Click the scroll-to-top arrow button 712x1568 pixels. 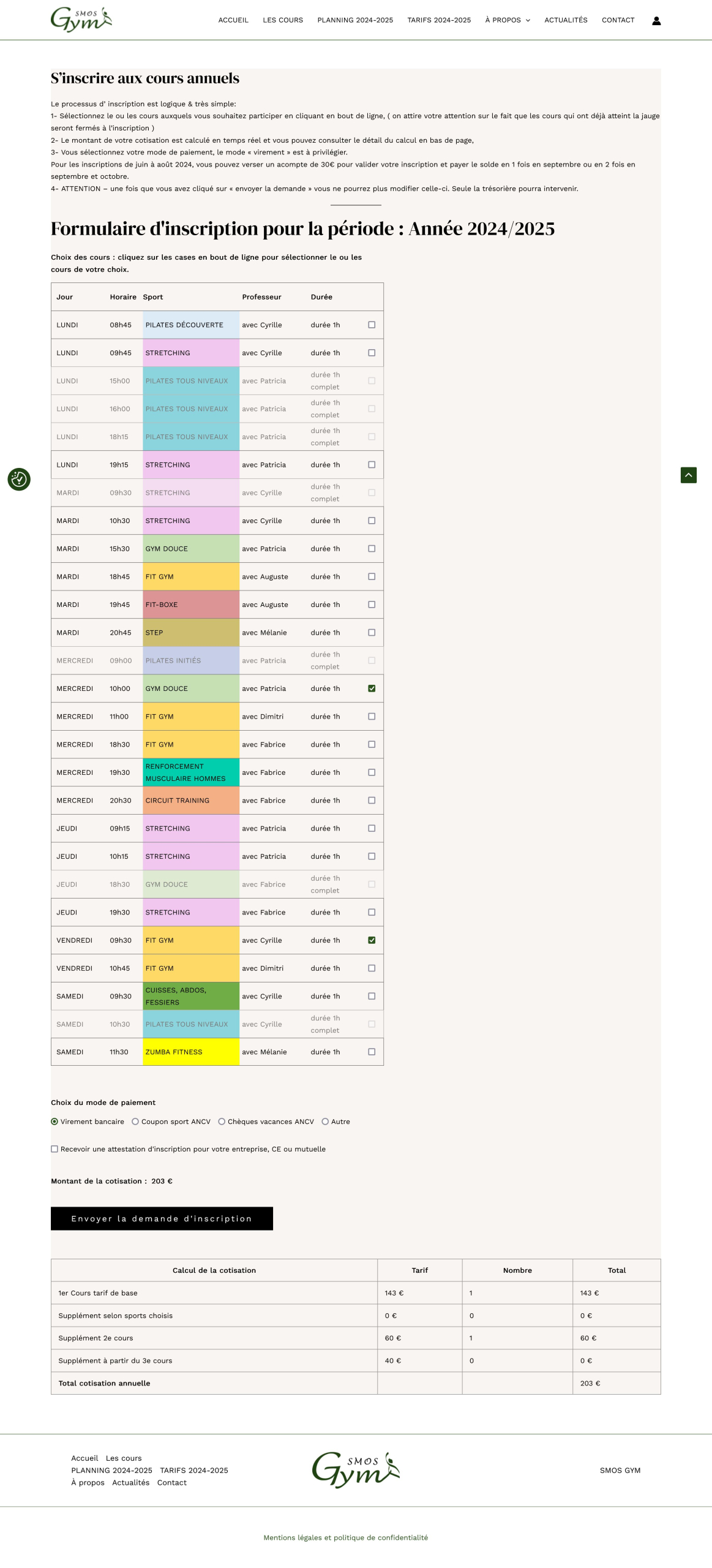pyautogui.click(x=688, y=475)
